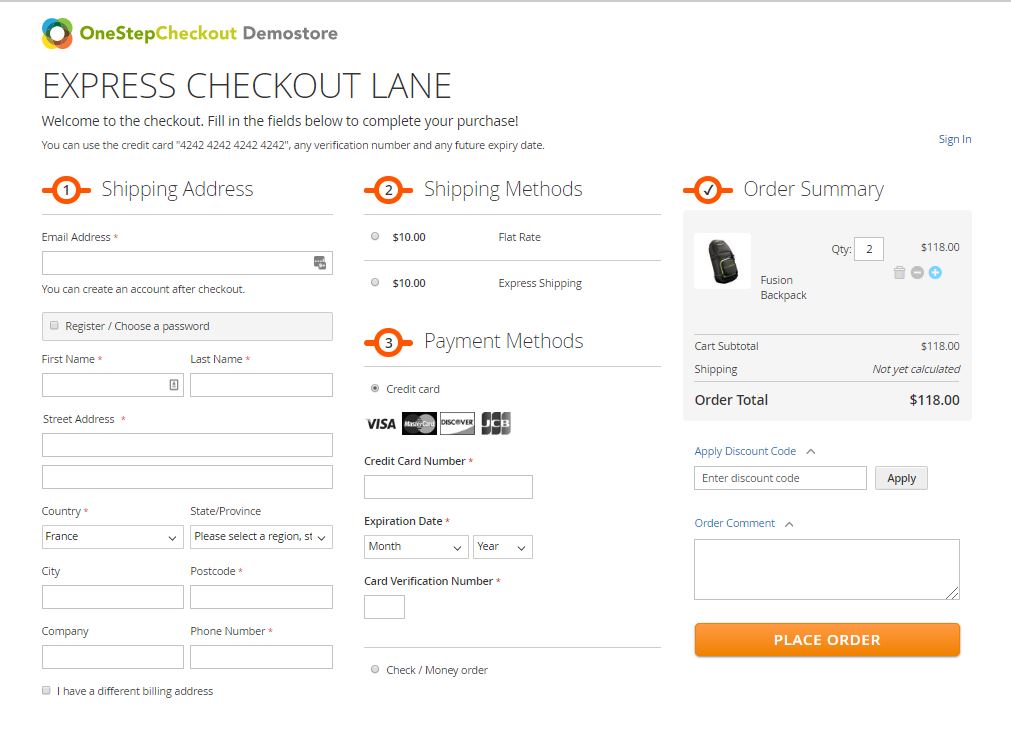Click the Card Verification Number field
The height and width of the screenshot is (730, 1011).
click(384, 607)
